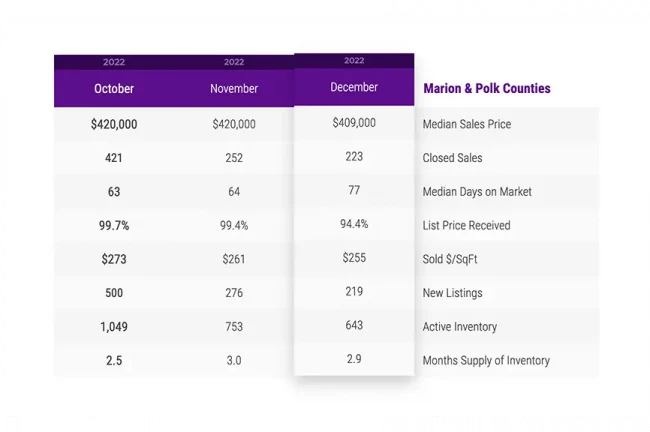Click the Median Days on Market label
Image resolution: width=650 pixels, height=432 pixels.
pos(477,192)
